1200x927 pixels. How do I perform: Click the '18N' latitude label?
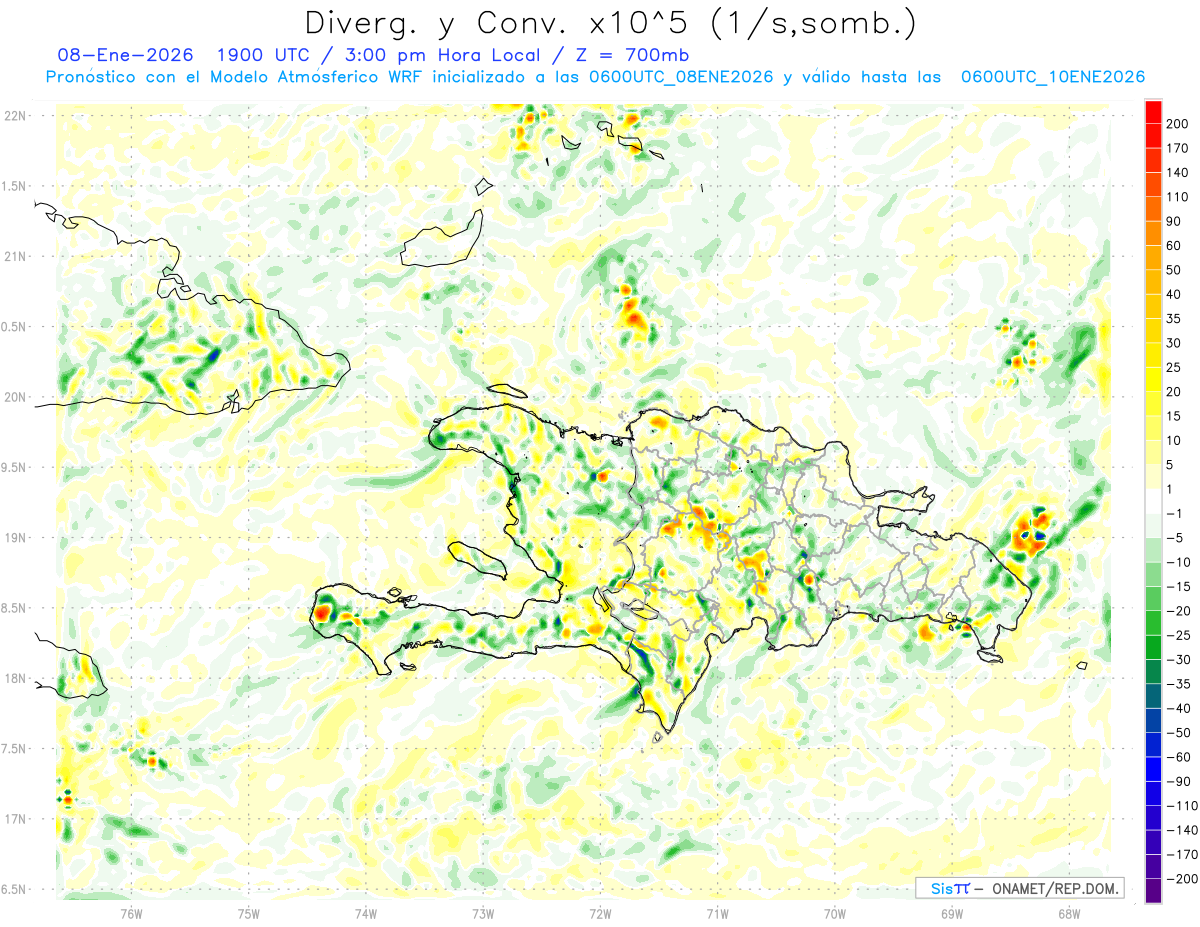pos(15,679)
